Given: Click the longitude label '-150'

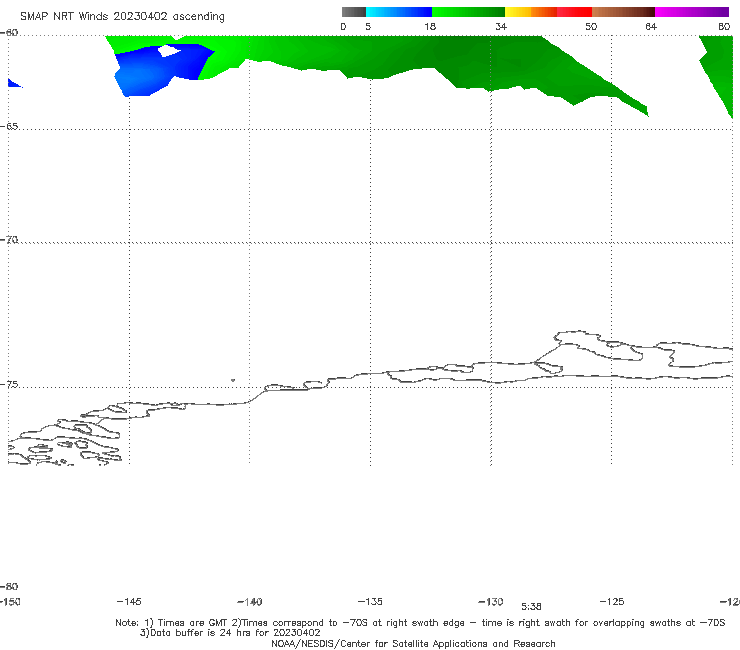Looking at the screenshot, I should click(10, 602).
